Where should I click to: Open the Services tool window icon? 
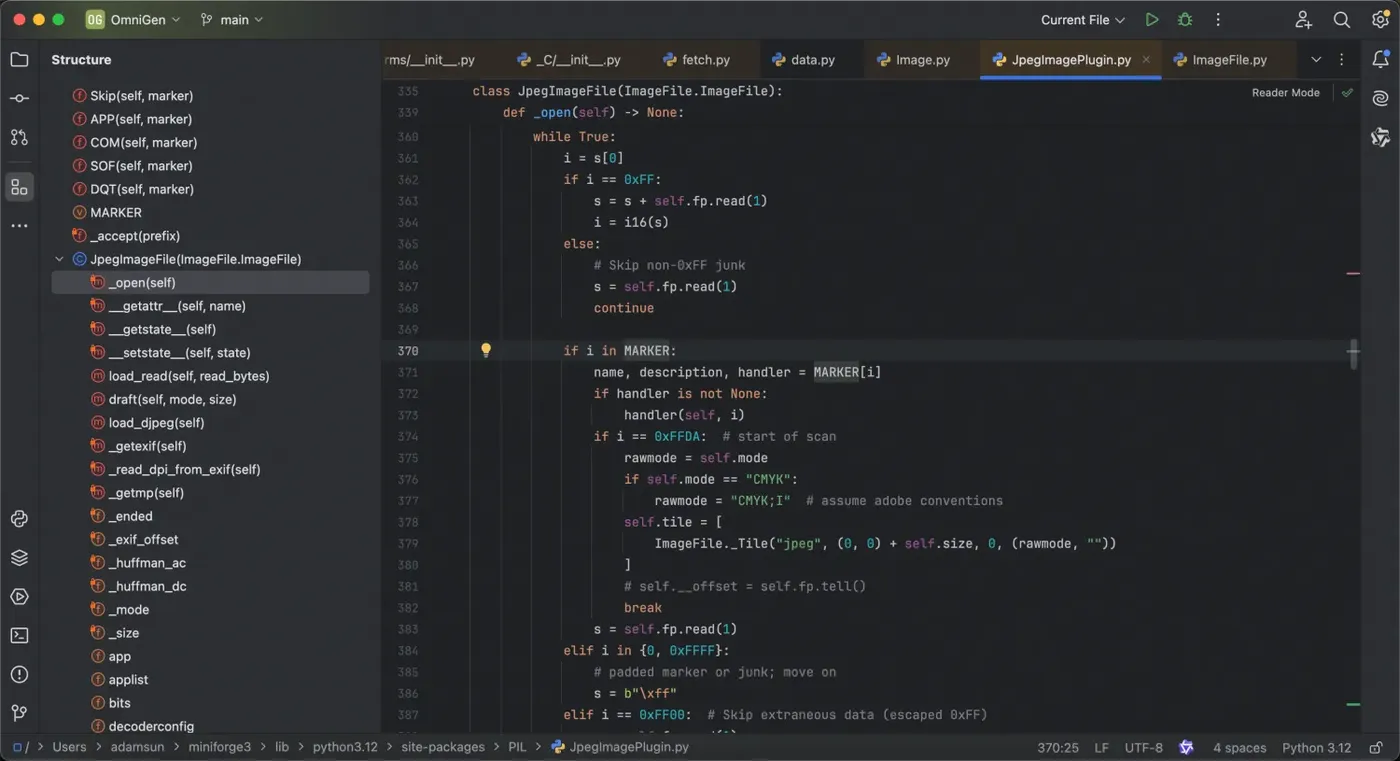19,597
